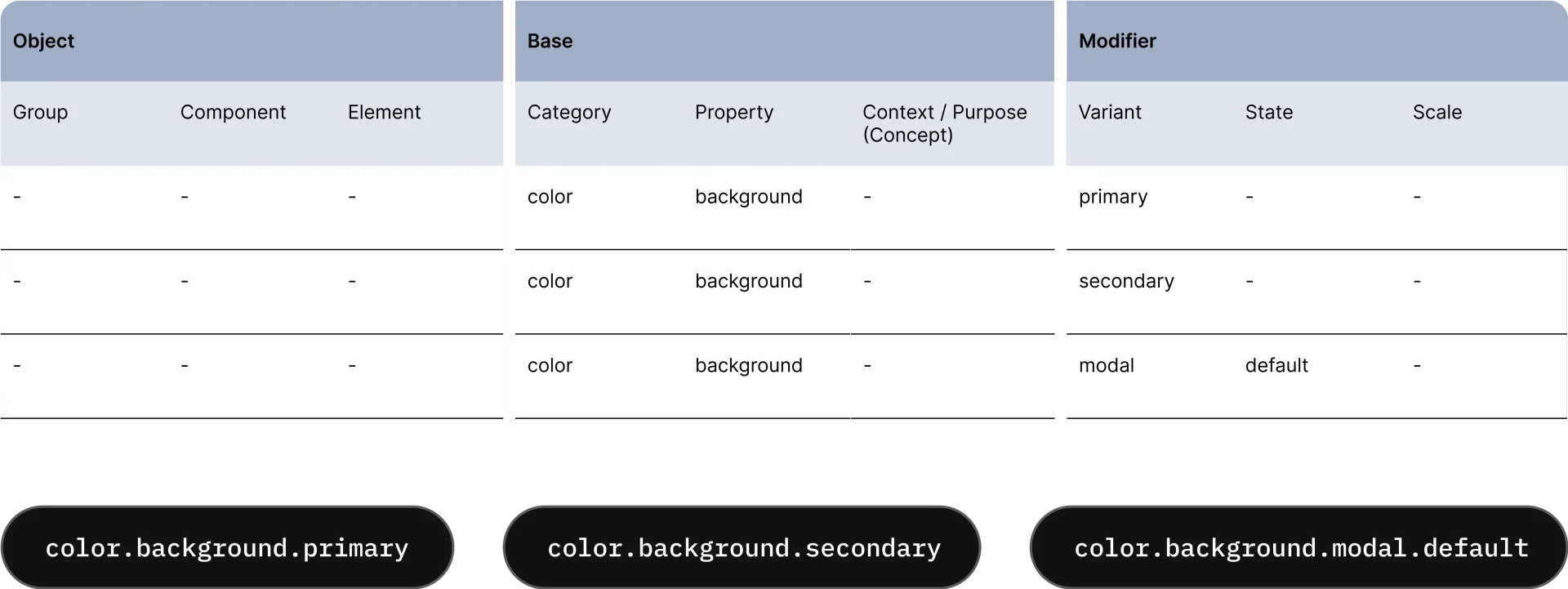Screen dimensions: 1568x589
Task: Select the "secondary" variant cell
Action: (x=1126, y=281)
